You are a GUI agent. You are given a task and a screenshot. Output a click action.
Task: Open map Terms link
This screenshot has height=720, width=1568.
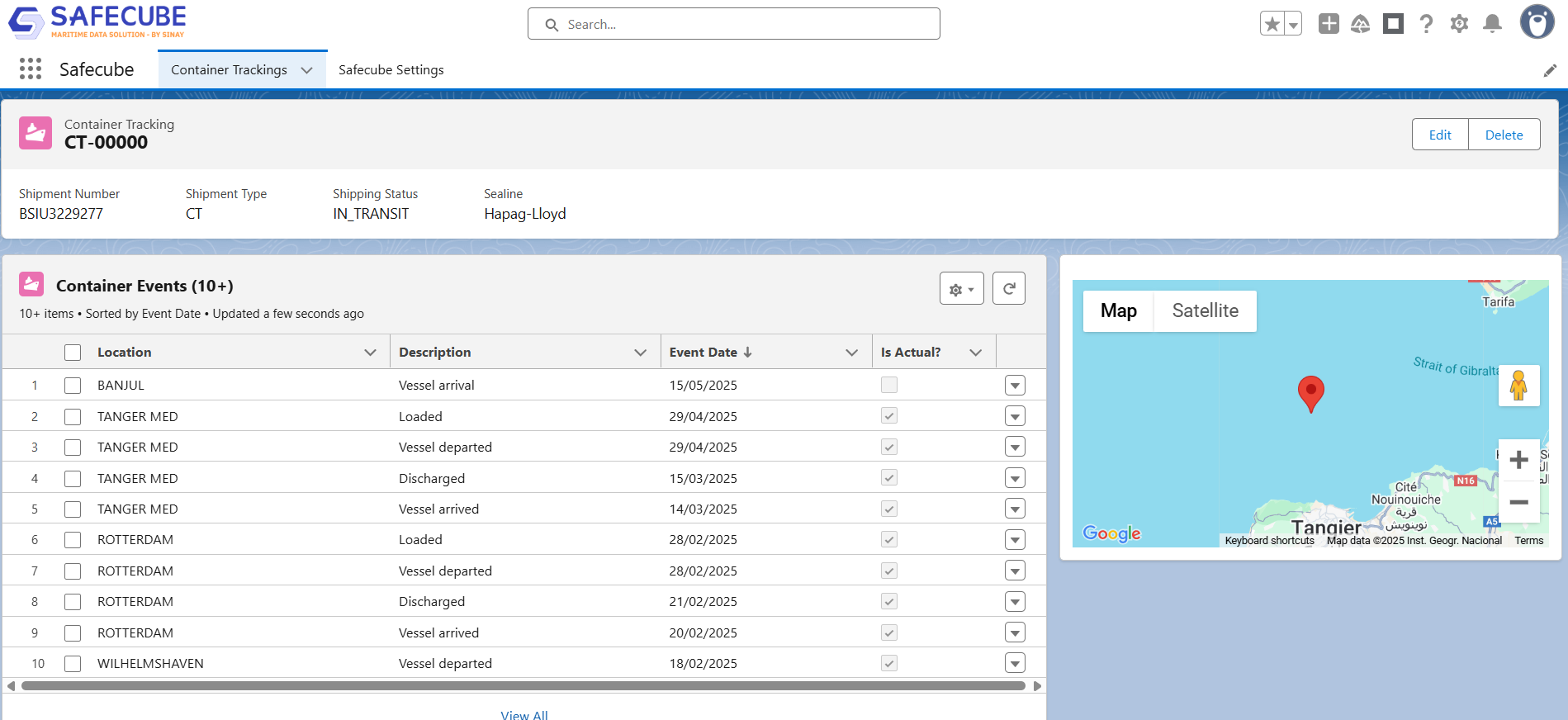tap(1528, 541)
